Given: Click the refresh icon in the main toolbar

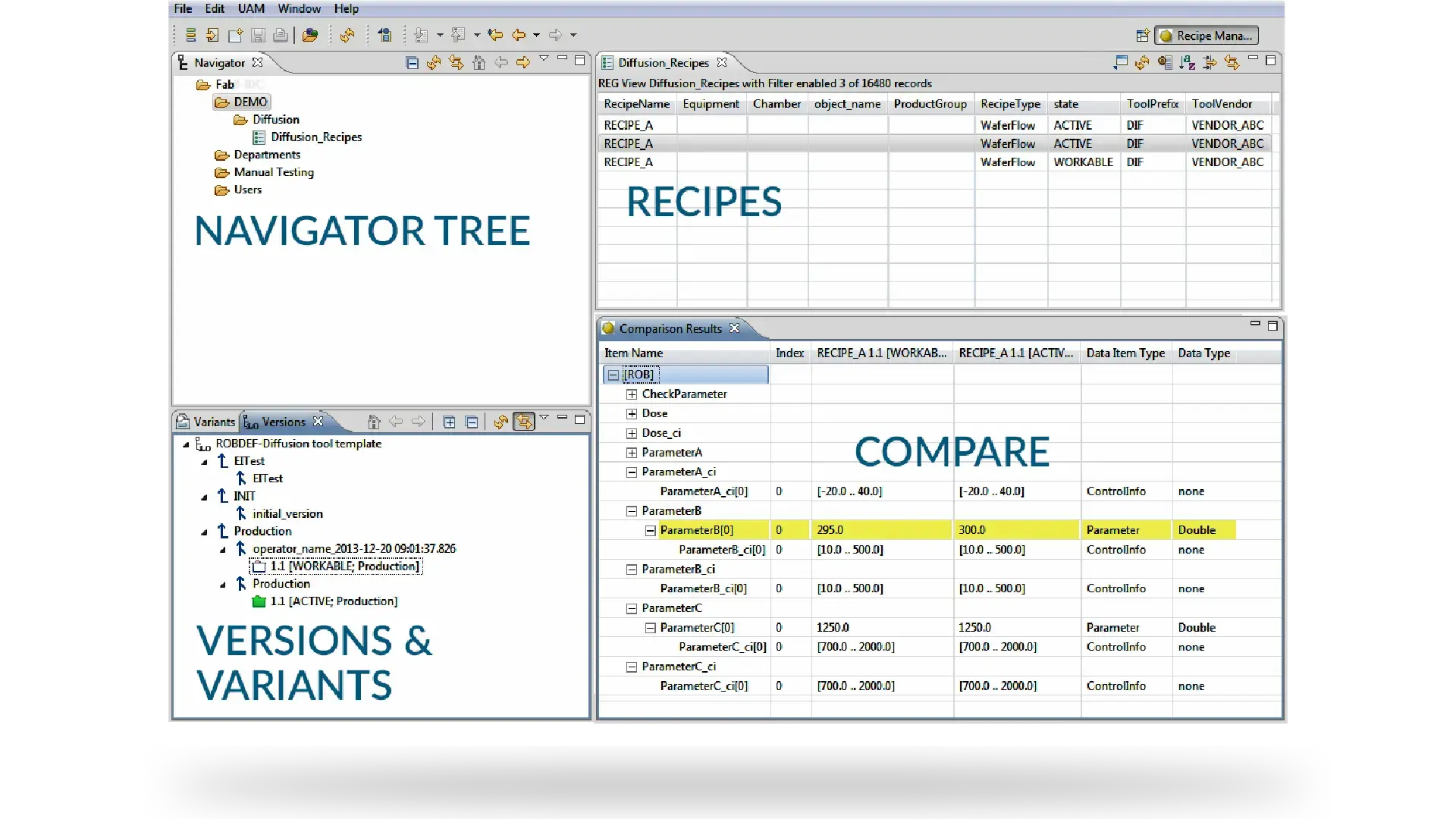Looking at the screenshot, I should (x=347, y=35).
